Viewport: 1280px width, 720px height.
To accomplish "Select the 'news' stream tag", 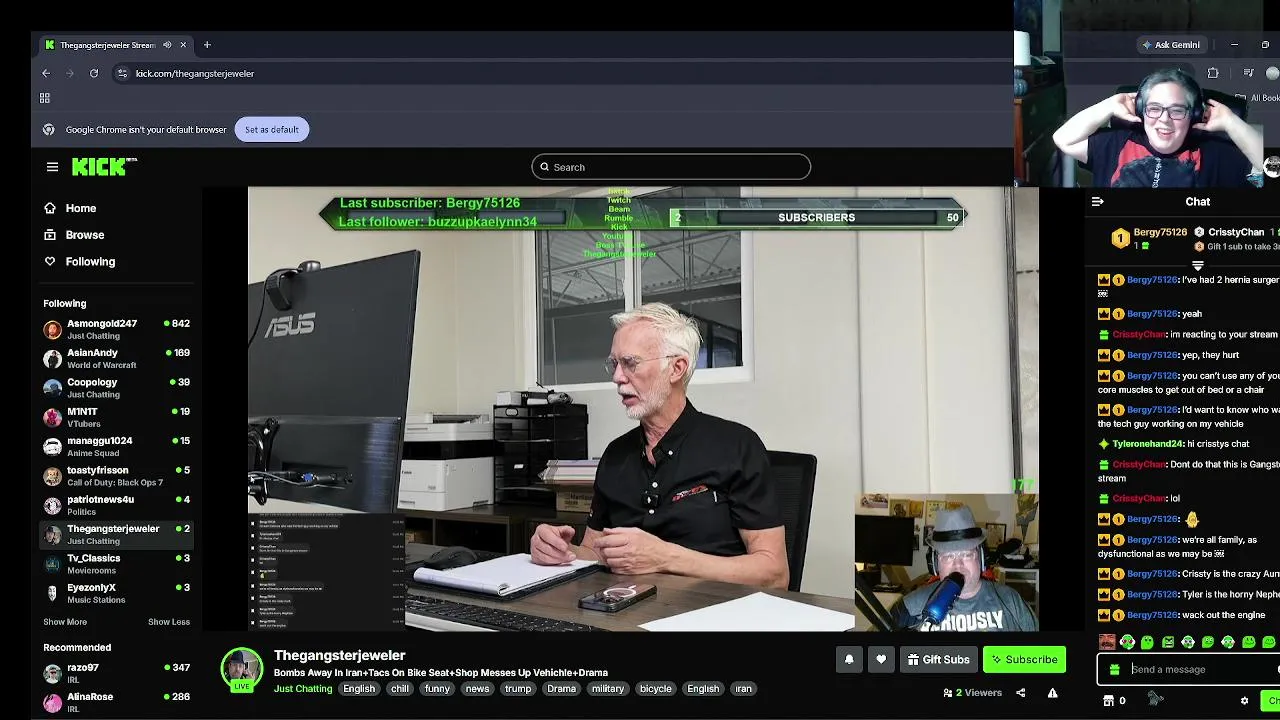I will click(478, 689).
